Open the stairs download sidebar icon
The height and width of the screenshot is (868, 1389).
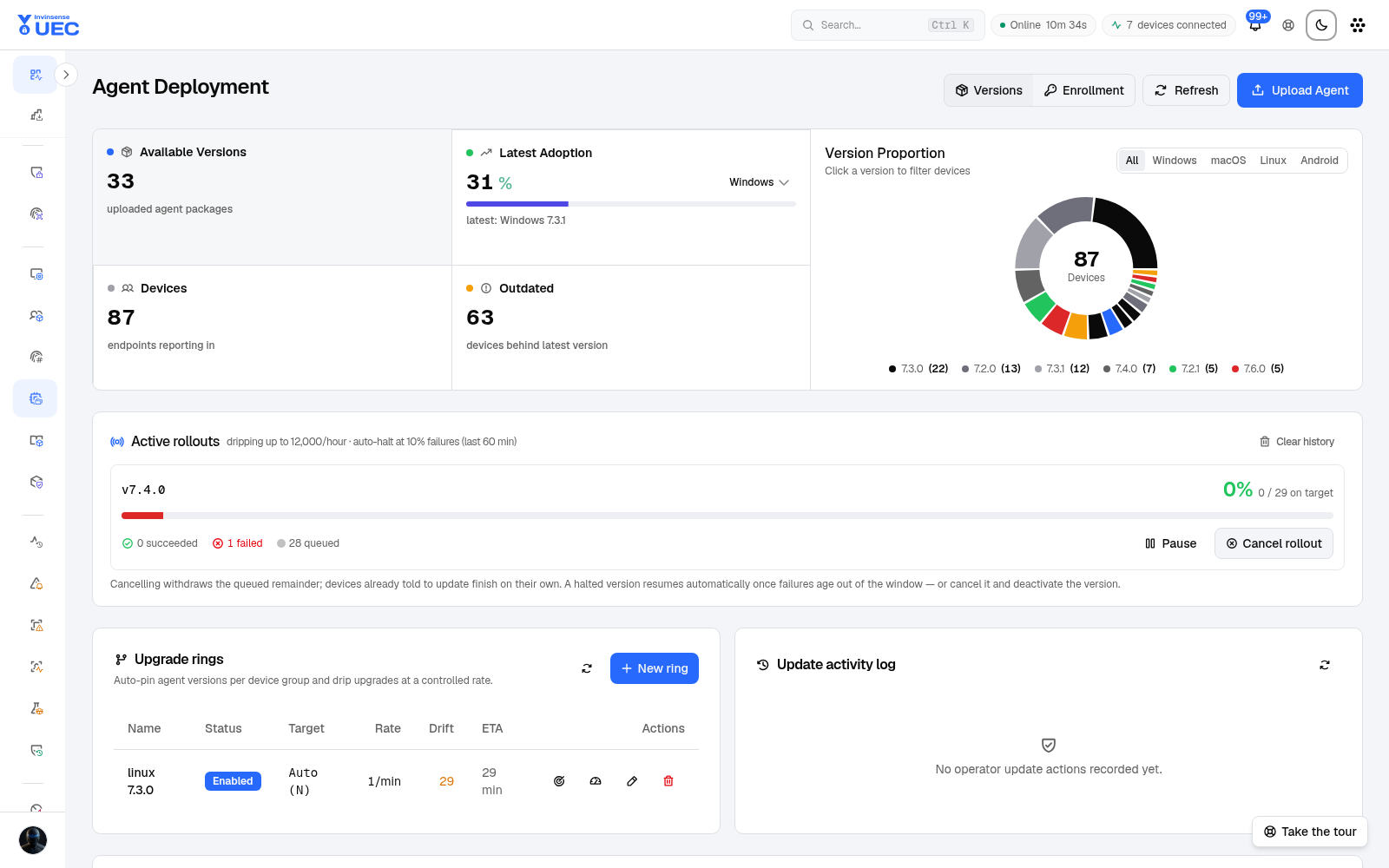[x=36, y=115]
